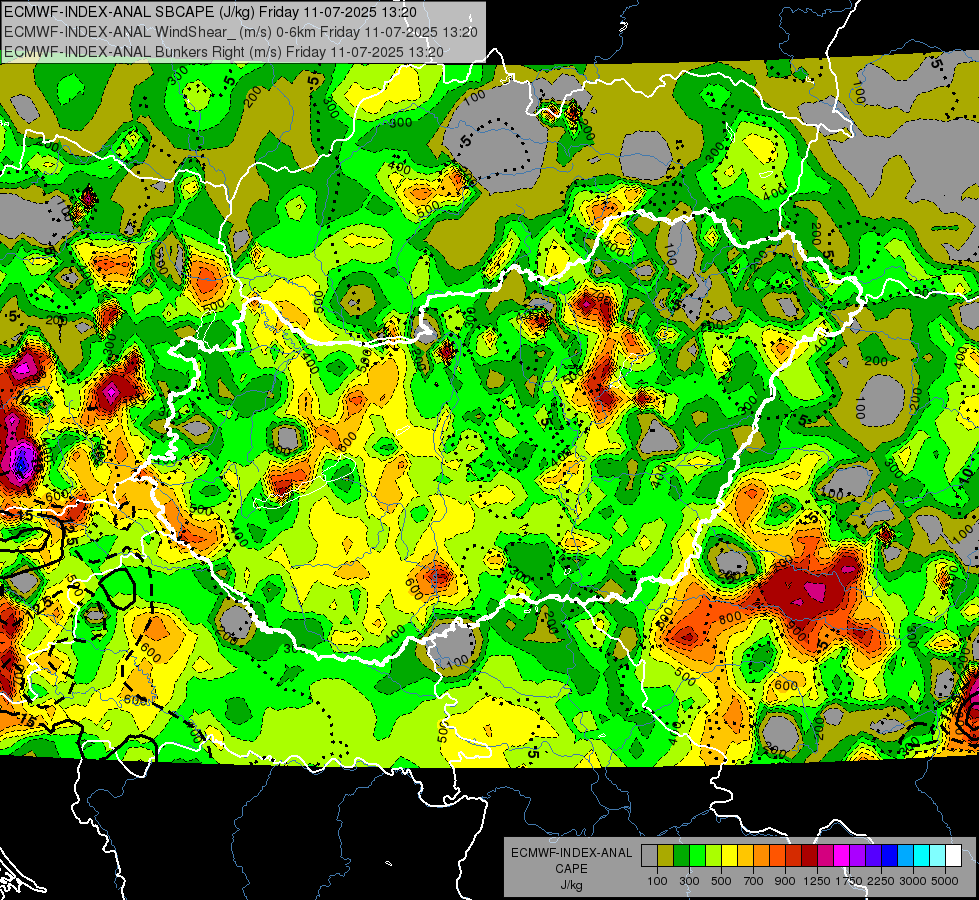The width and height of the screenshot is (979, 900).
Task: Click the 100 value on the legend scale
Action: coord(657,881)
